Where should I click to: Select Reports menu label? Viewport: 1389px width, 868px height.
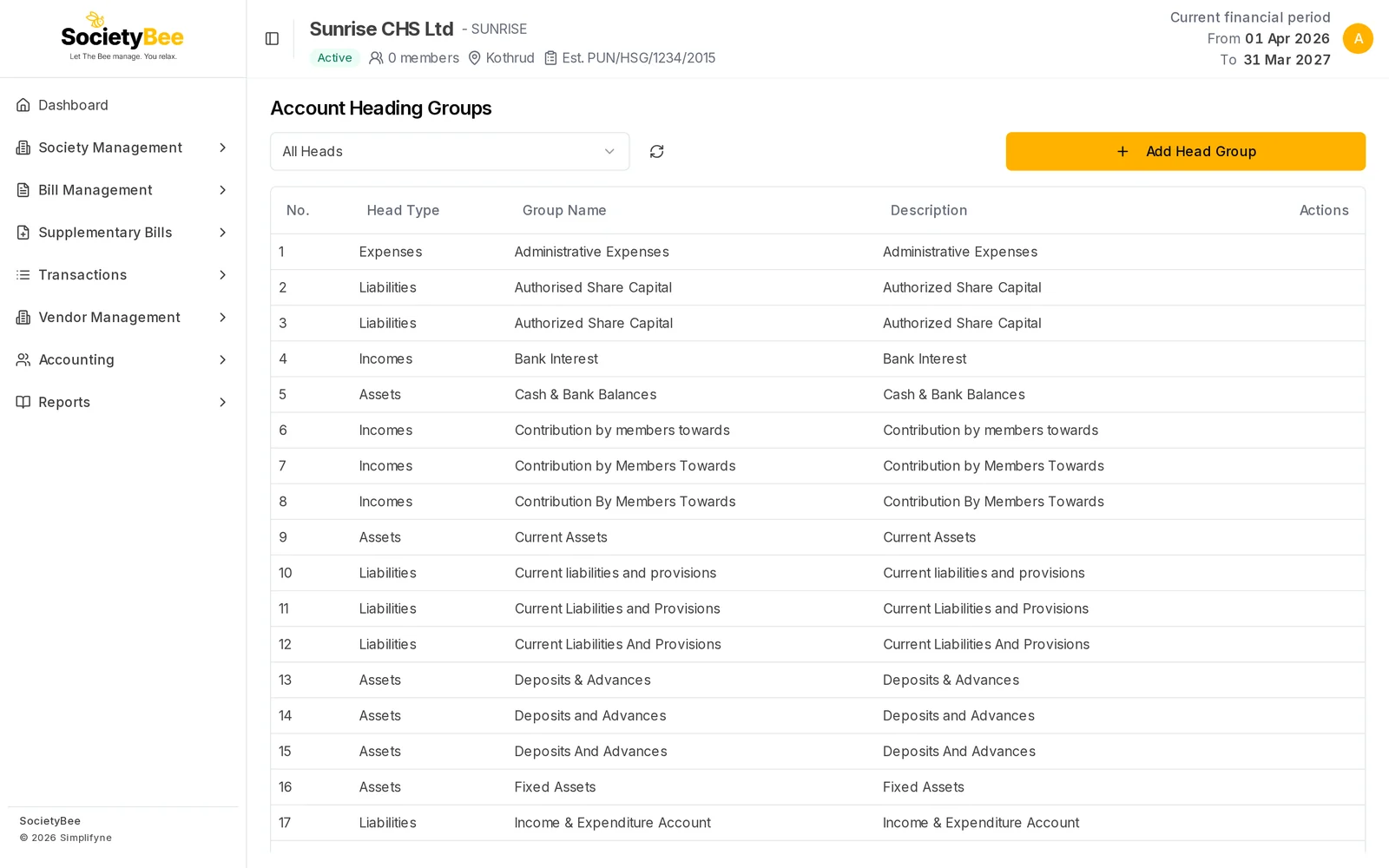coord(64,402)
